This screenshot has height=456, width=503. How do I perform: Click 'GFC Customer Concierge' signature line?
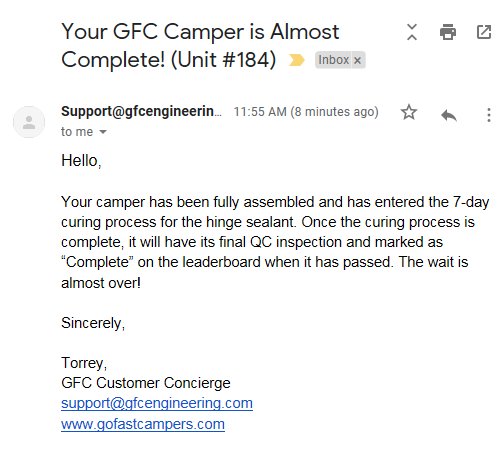[x=146, y=383]
